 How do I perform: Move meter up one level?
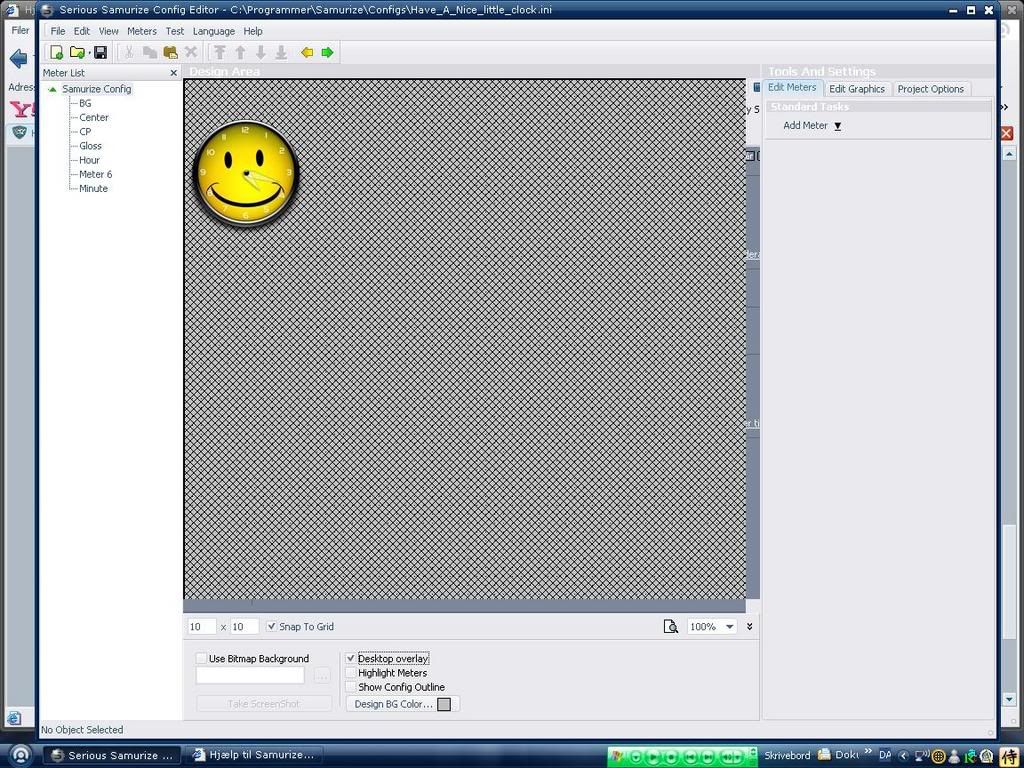pos(240,52)
